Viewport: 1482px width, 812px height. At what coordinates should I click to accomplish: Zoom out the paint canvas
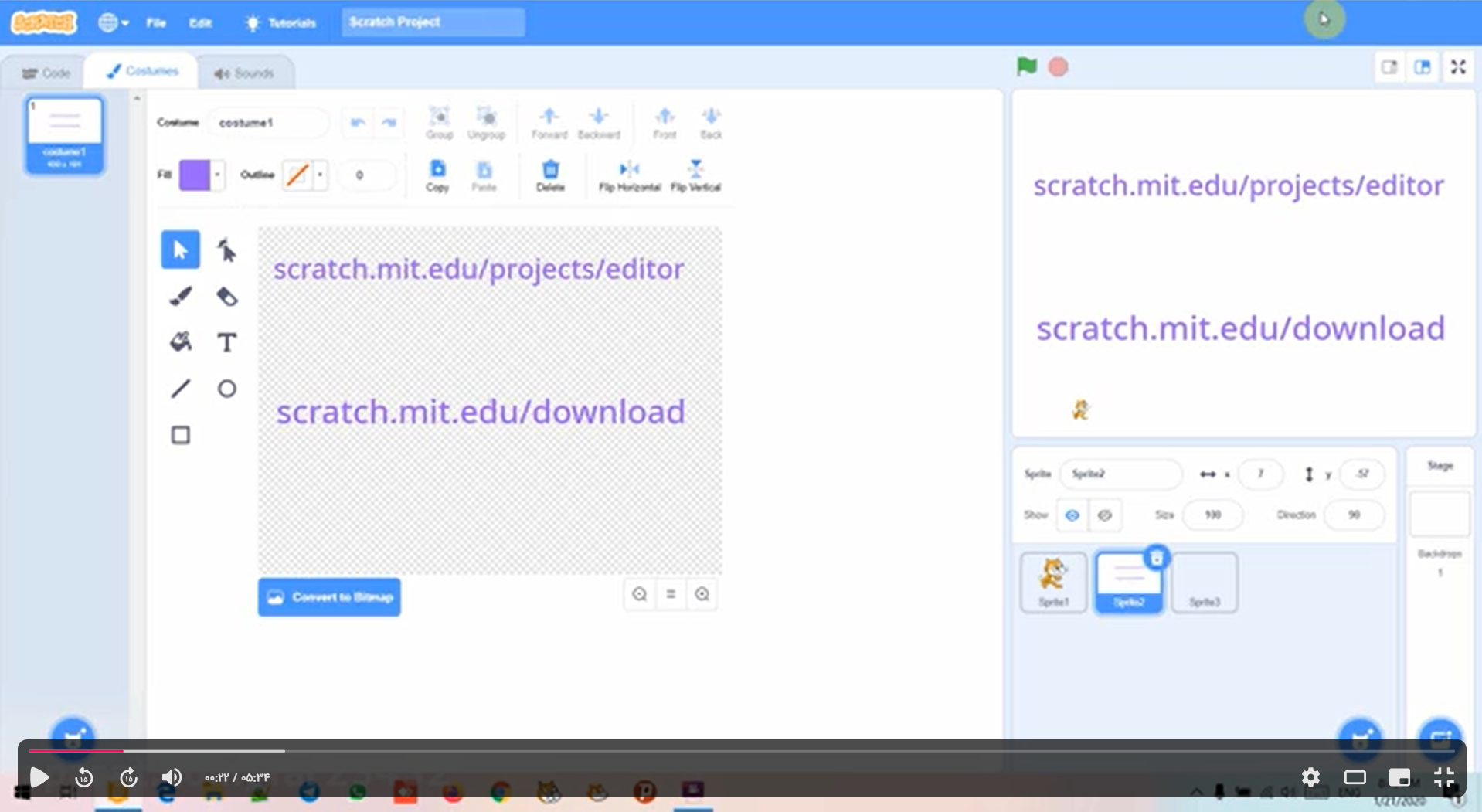pos(640,594)
